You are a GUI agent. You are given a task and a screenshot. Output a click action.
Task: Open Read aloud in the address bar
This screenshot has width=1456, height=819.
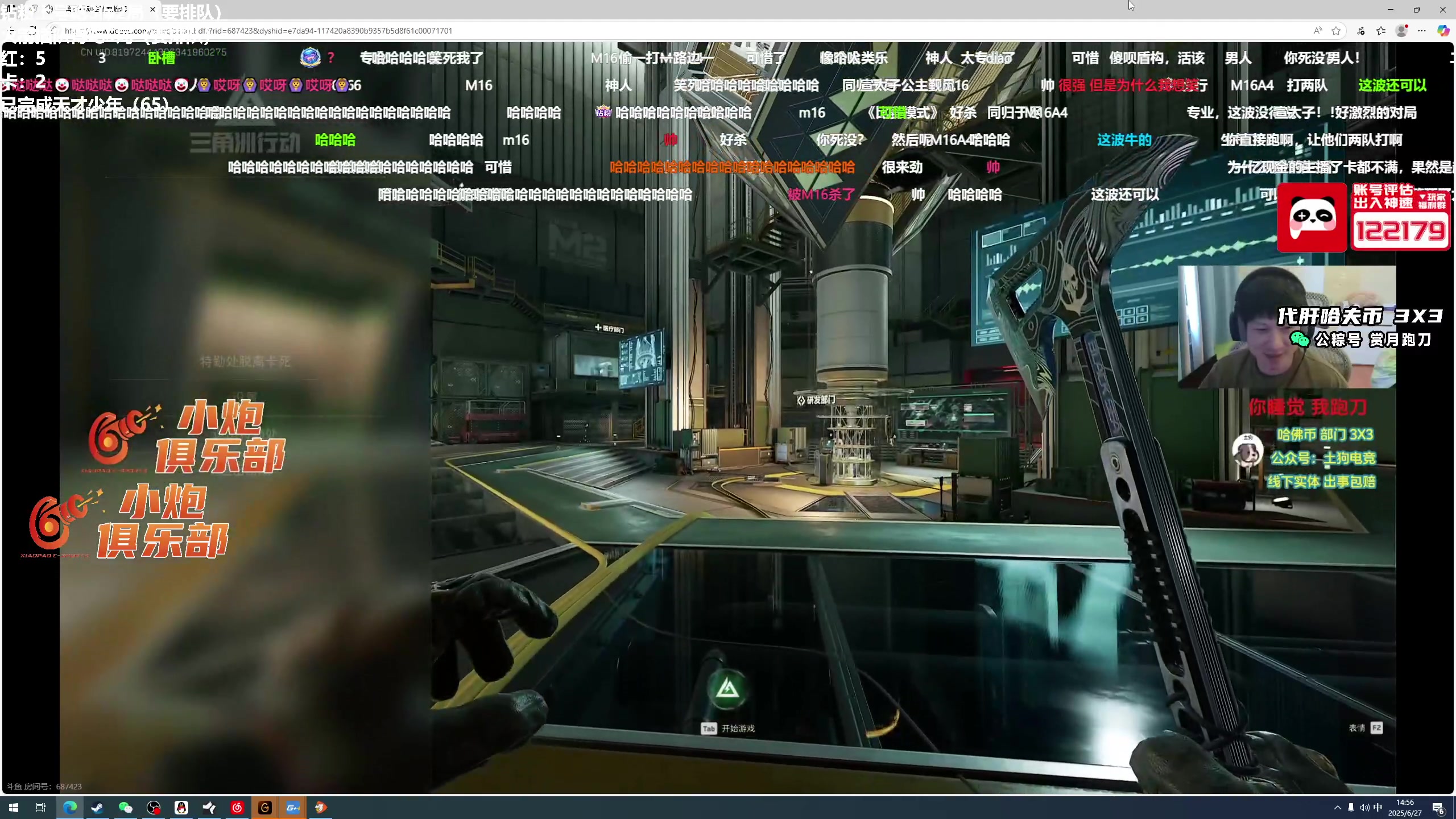1318,31
